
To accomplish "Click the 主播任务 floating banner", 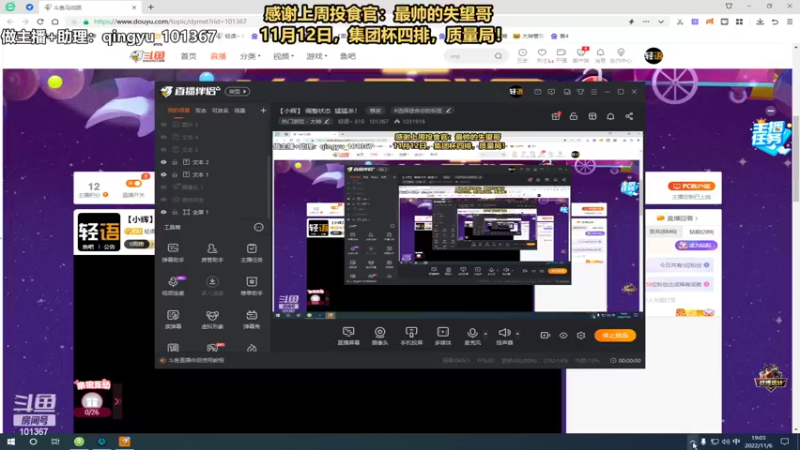I will (770, 136).
